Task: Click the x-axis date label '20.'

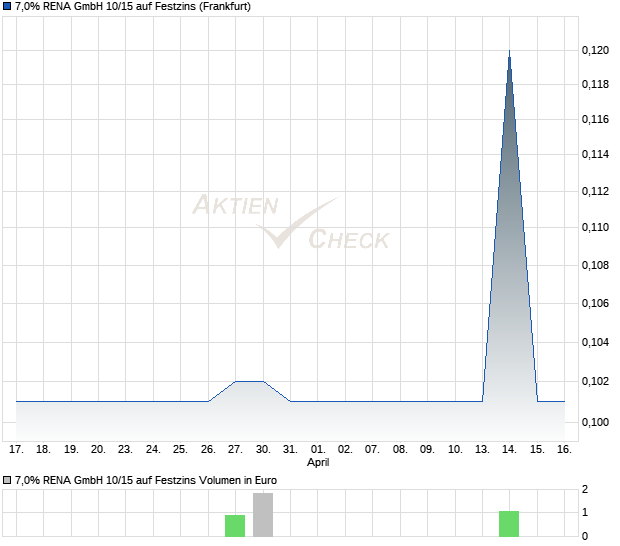Action: (x=98, y=450)
